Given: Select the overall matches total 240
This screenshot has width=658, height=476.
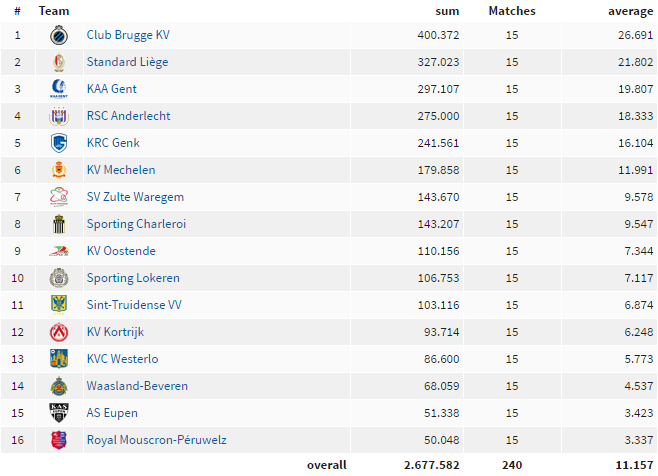Looking at the screenshot, I should coord(512,465).
